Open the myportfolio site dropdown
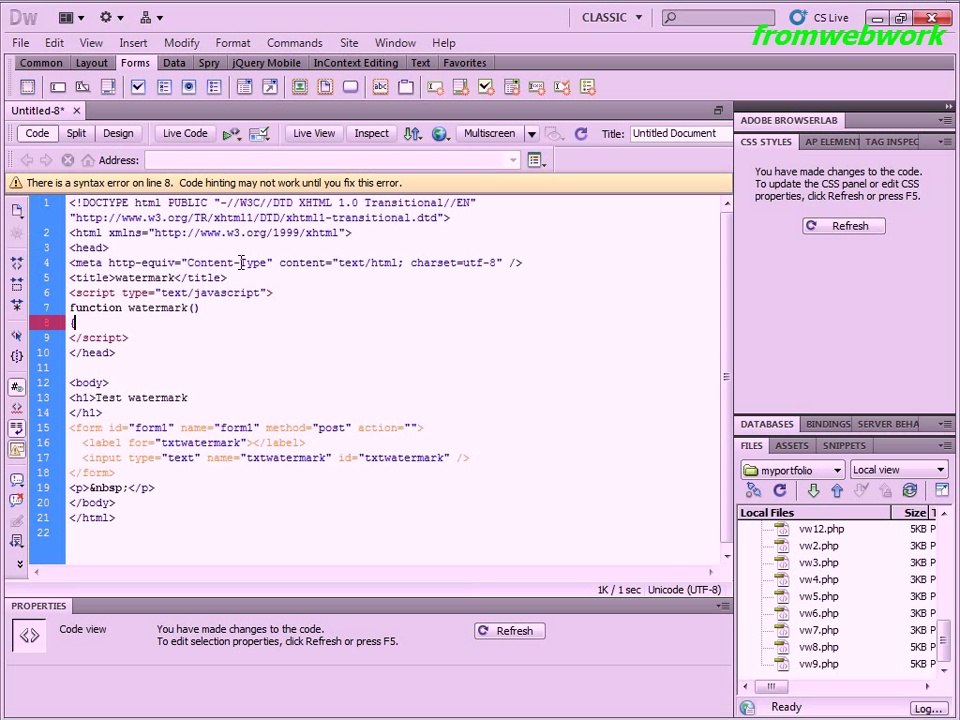This screenshot has width=960, height=720. point(792,470)
